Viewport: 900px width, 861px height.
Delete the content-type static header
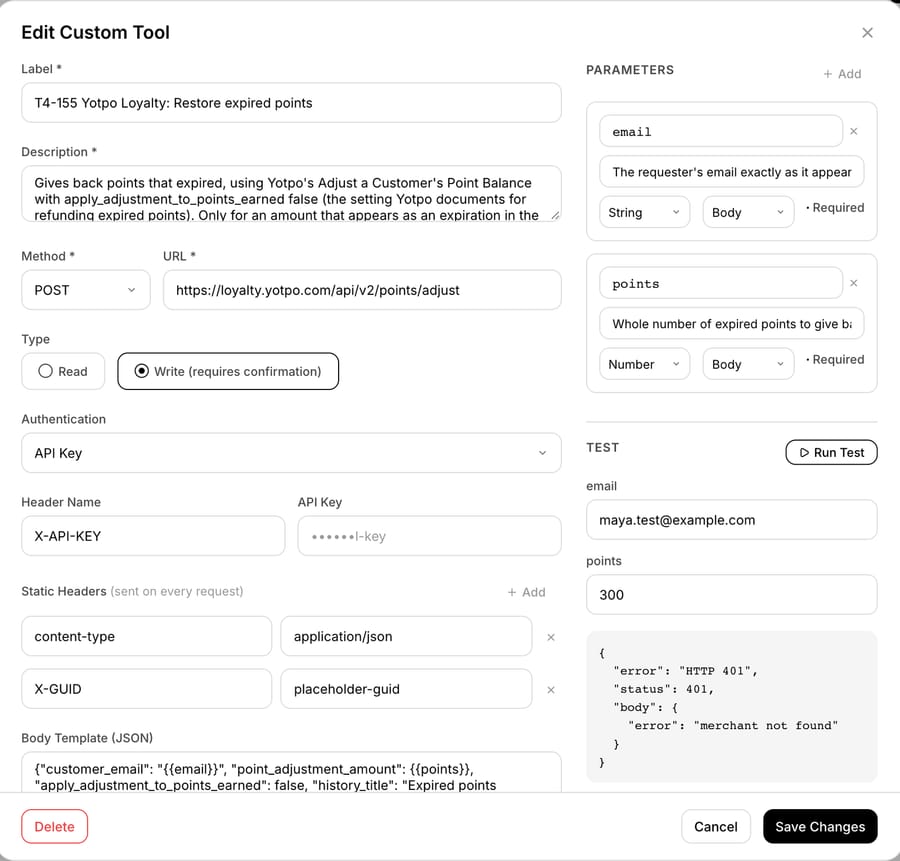tap(550, 637)
